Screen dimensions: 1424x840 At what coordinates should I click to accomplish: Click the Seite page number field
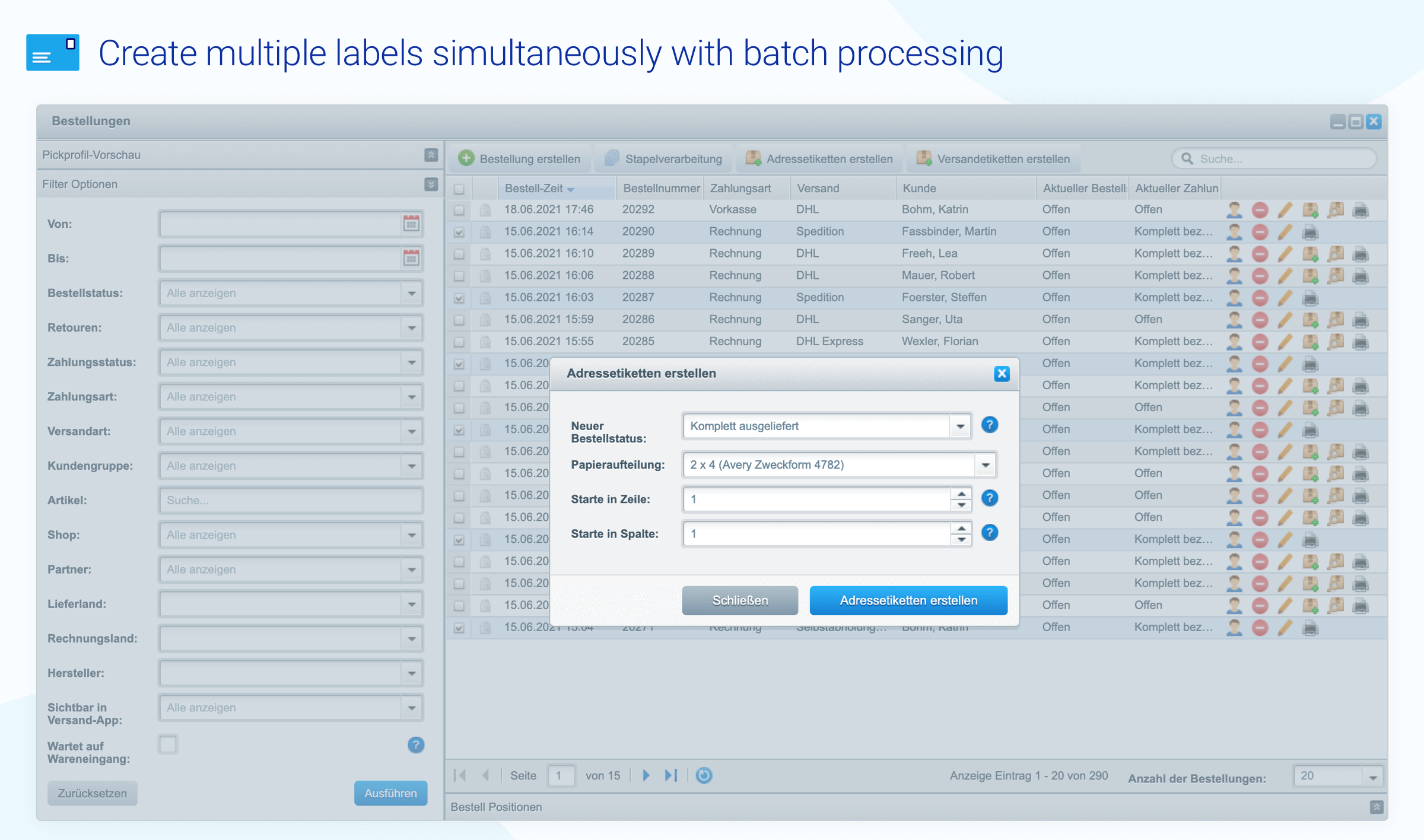(x=561, y=775)
